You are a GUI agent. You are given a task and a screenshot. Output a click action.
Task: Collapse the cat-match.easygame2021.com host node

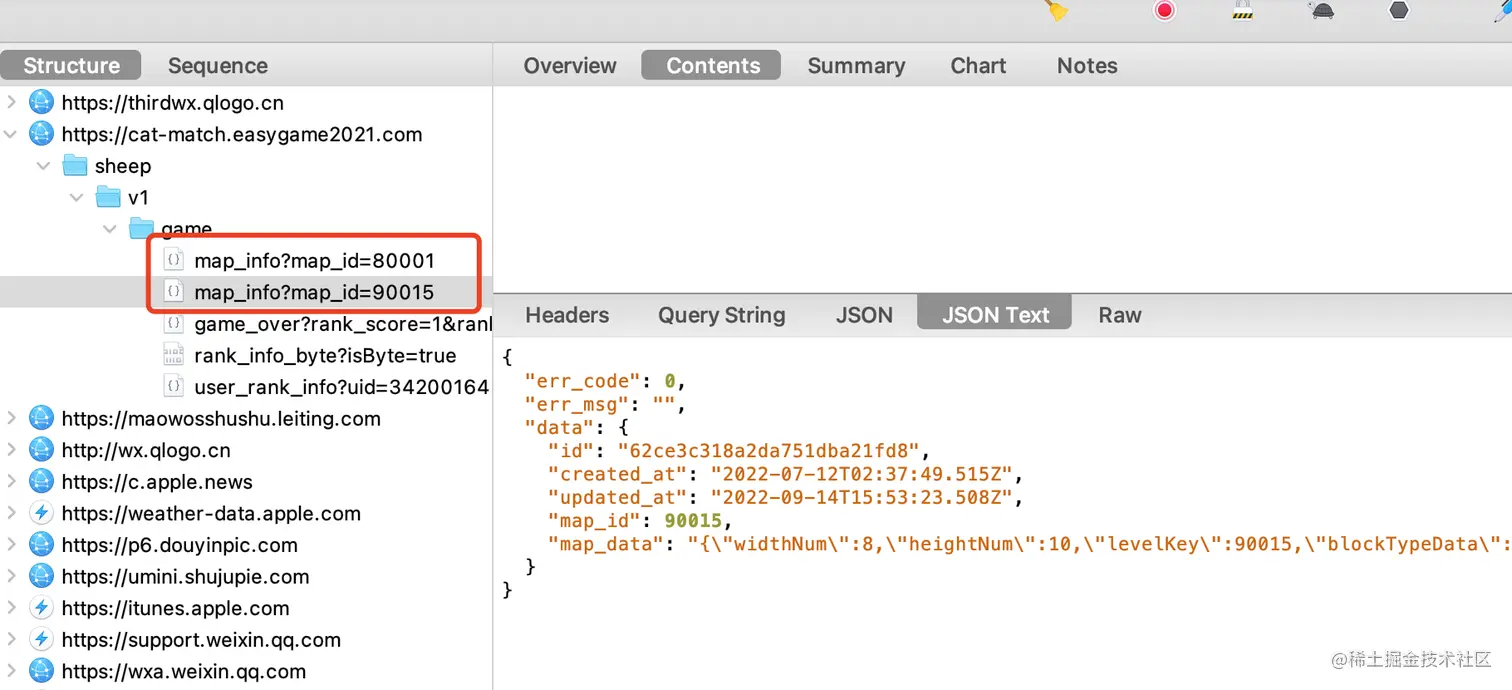coord(11,134)
